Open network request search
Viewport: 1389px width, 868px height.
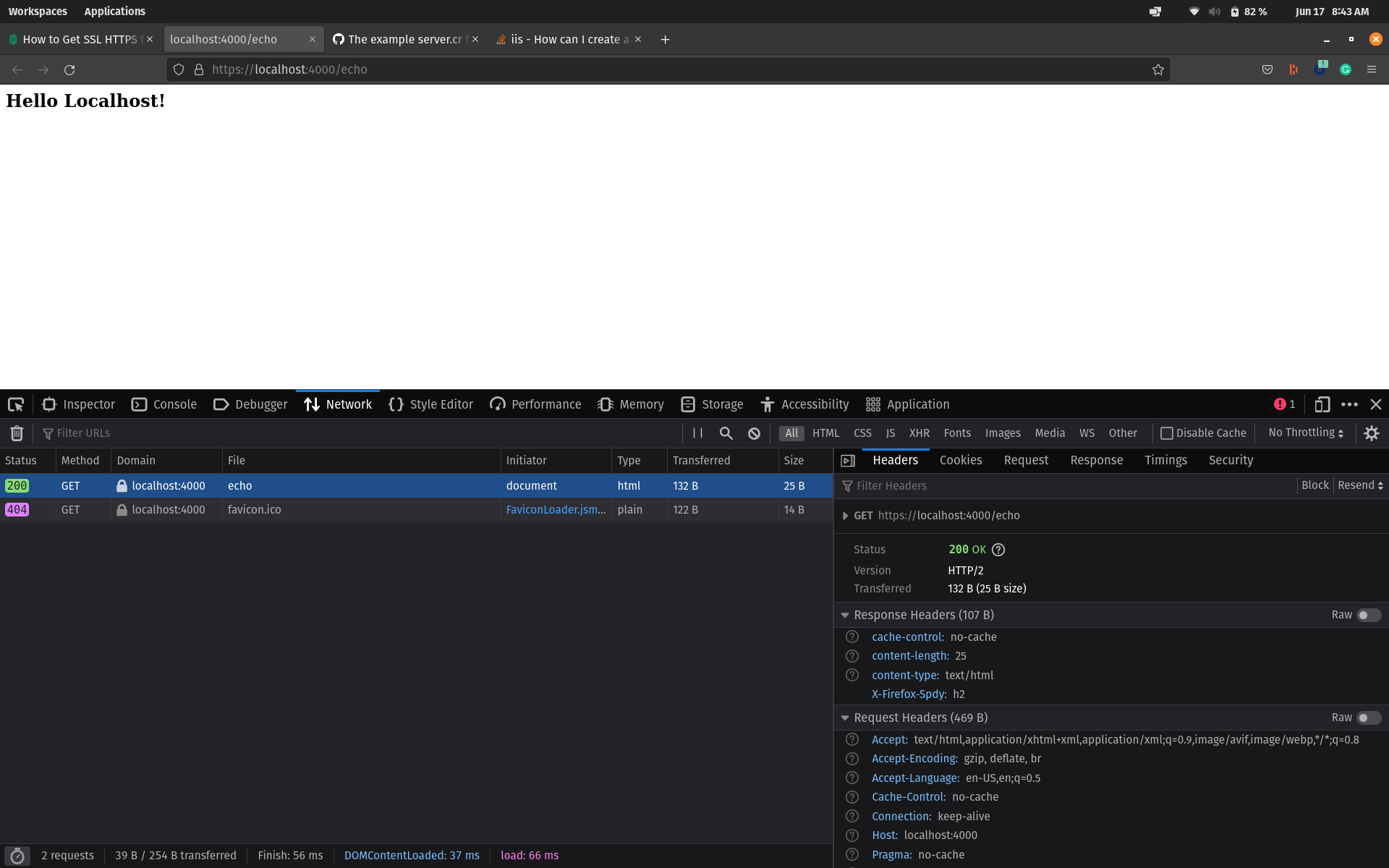click(x=726, y=433)
